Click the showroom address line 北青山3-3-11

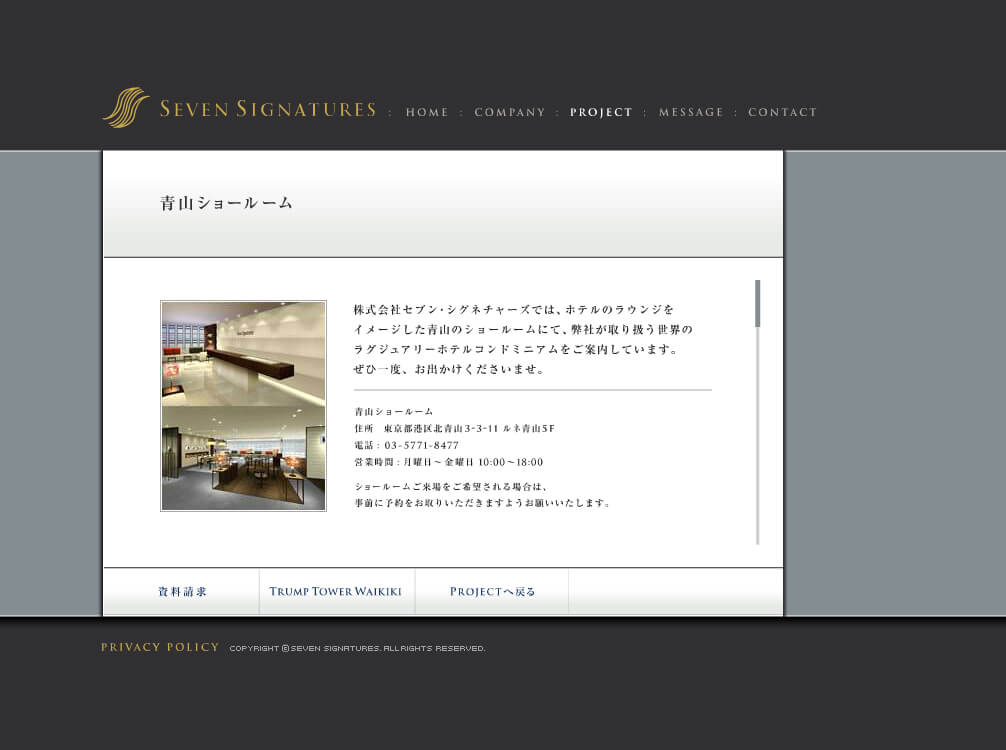(454, 428)
